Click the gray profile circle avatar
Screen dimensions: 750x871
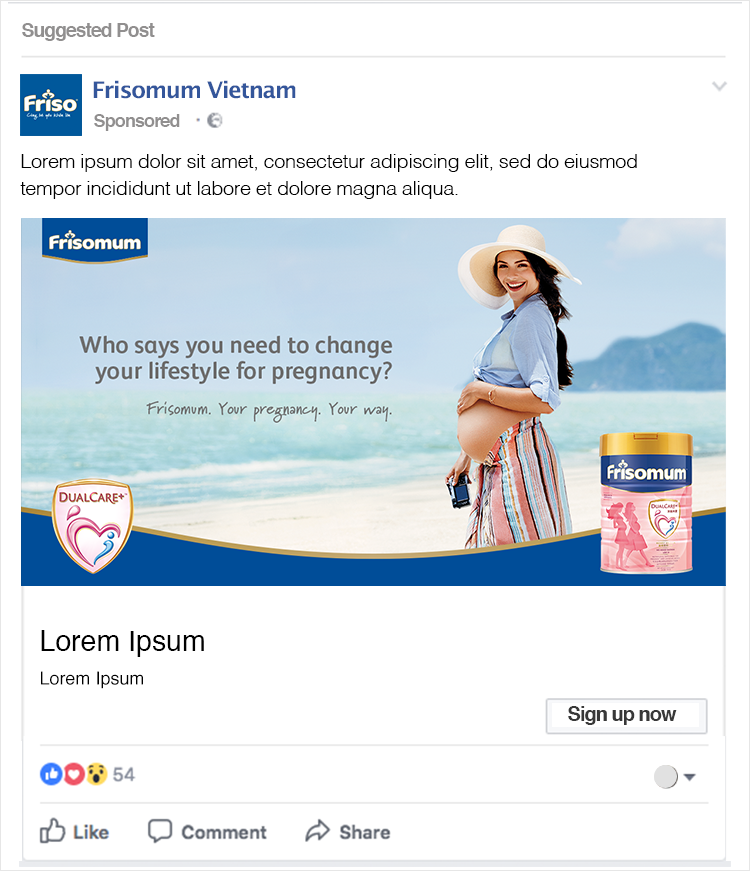click(x=666, y=777)
